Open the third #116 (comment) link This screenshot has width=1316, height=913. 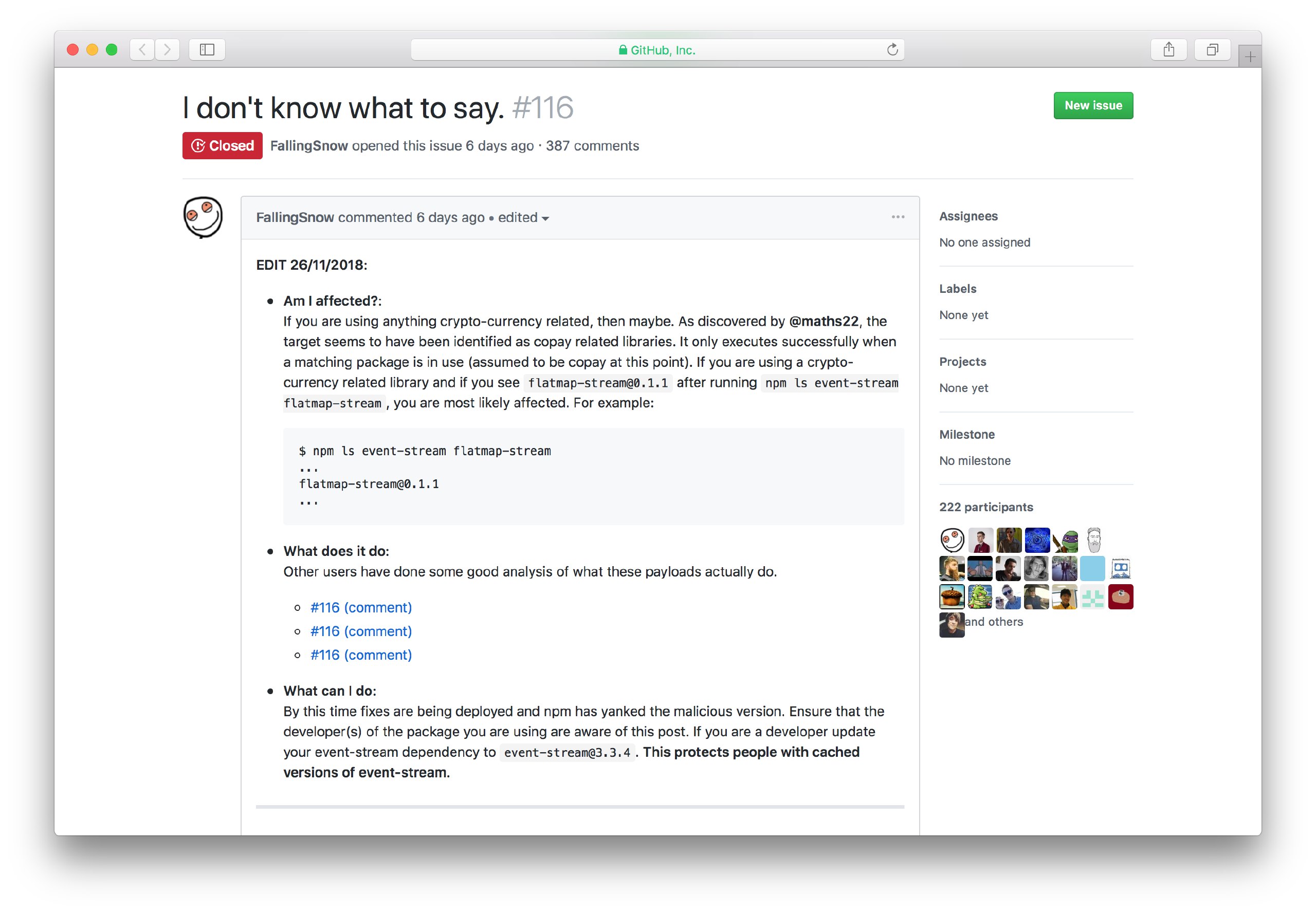pyautogui.click(x=361, y=655)
